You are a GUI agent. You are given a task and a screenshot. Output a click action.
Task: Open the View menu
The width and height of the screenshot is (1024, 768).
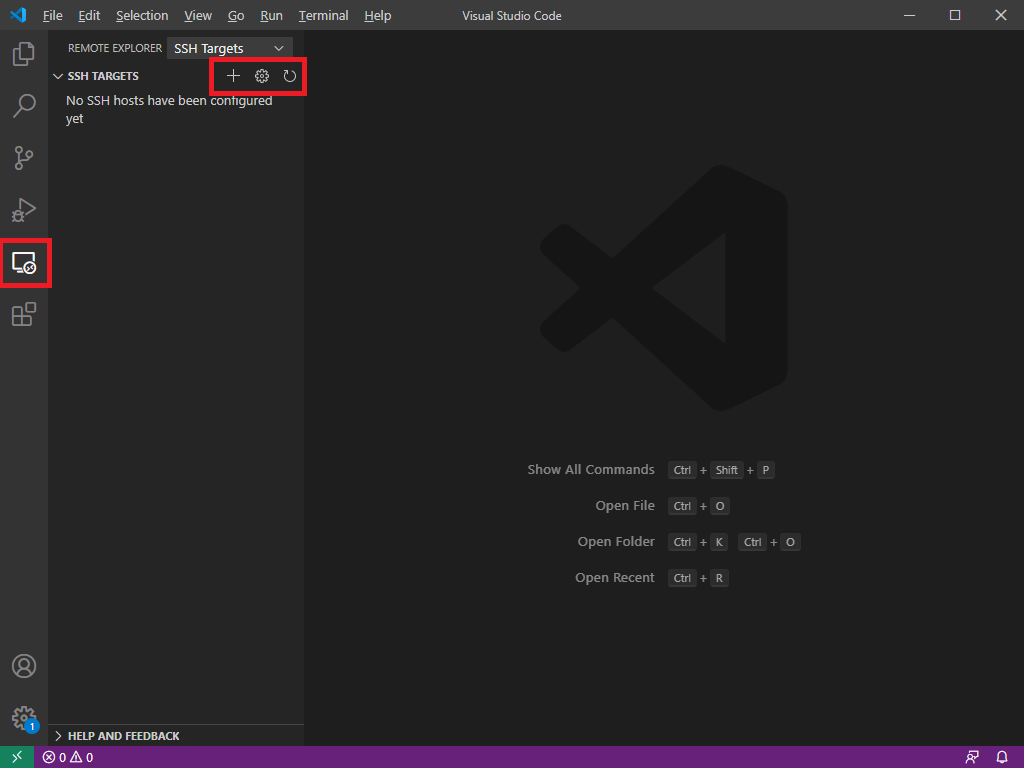pos(198,16)
